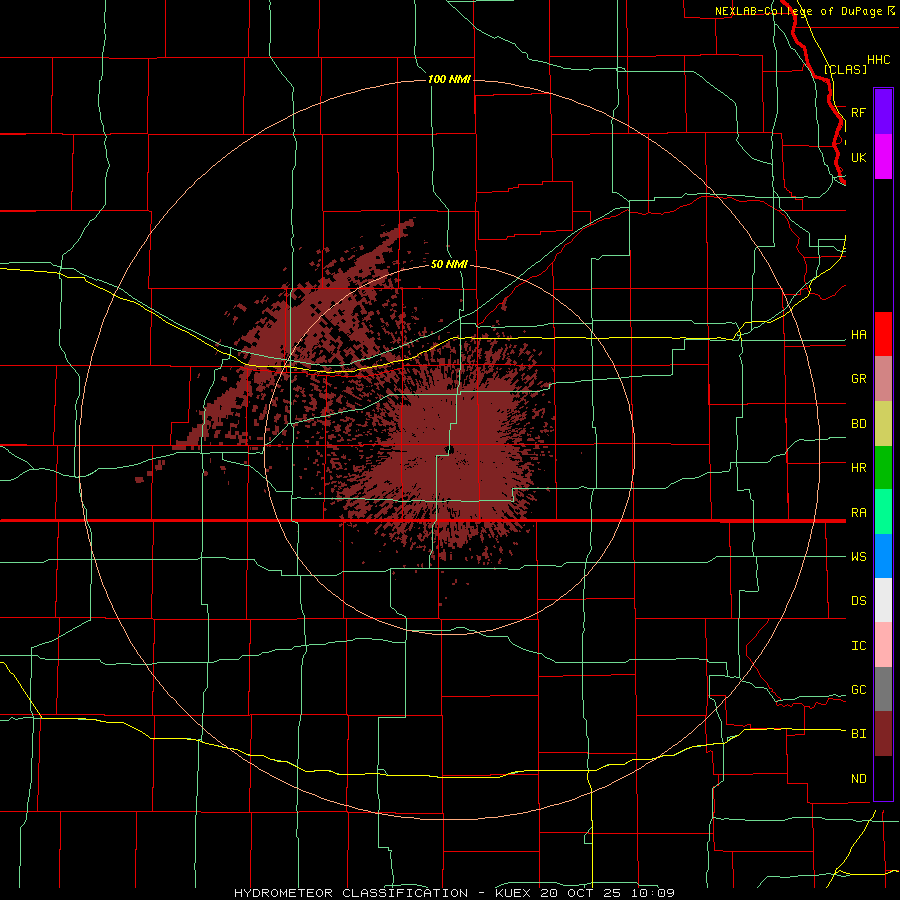
Task: Click the "GR" legend label
Action: click(858, 379)
